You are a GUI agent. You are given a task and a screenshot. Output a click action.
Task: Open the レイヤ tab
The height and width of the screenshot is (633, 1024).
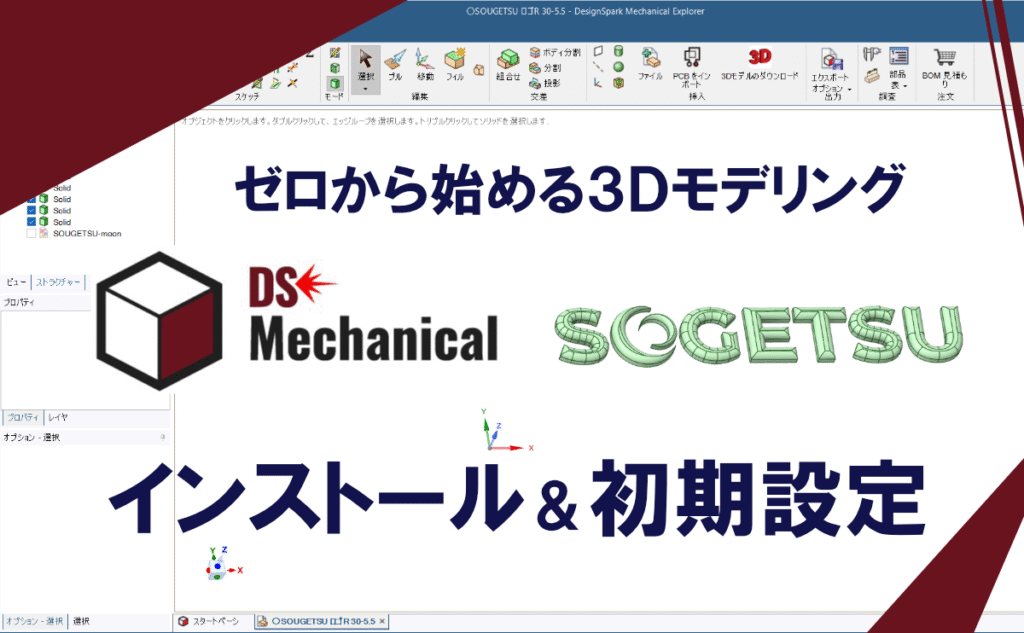(x=57, y=417)
